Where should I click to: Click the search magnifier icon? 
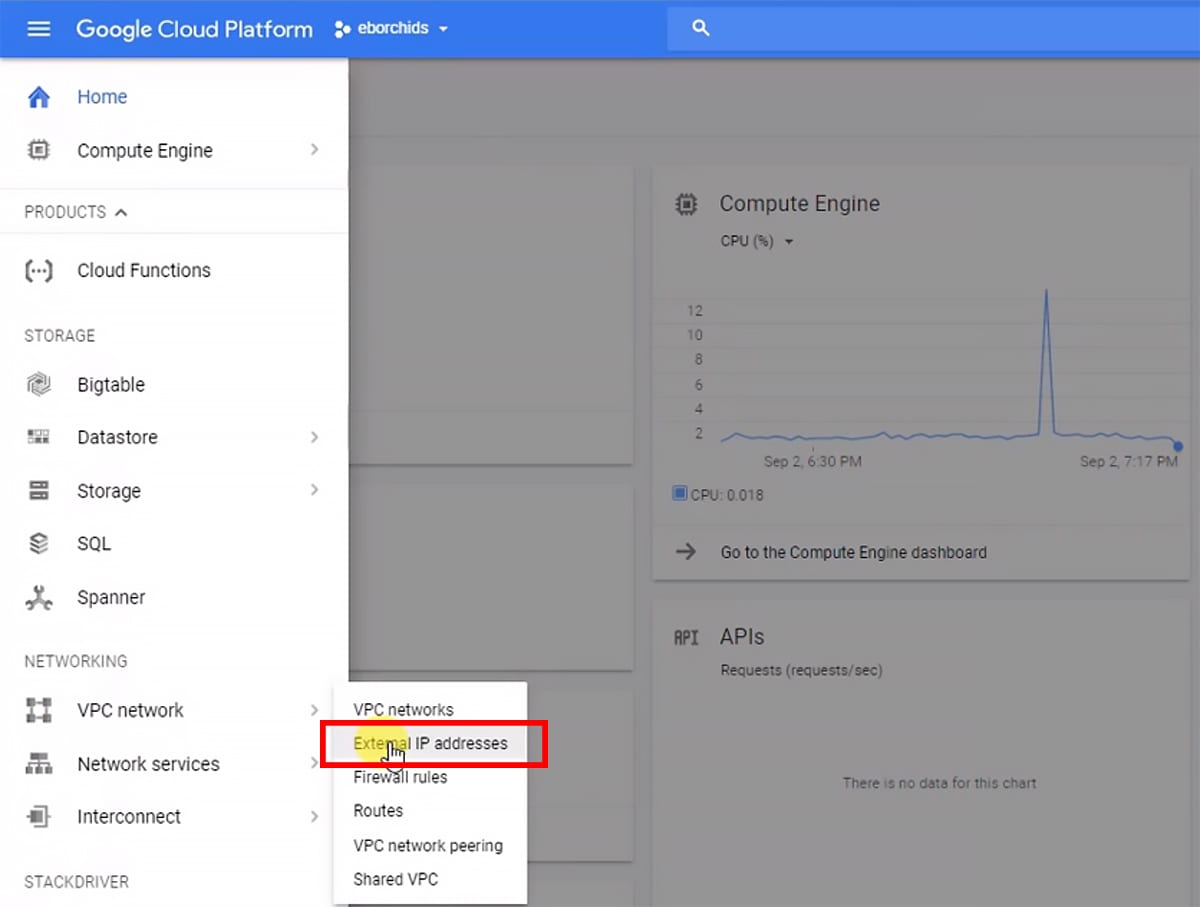point(701,29)
